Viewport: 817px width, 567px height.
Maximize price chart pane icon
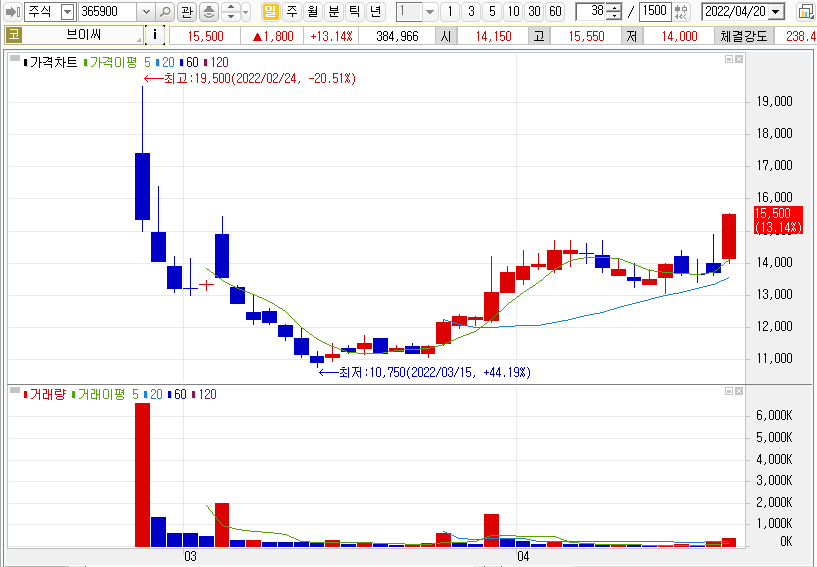click(729, 59)
